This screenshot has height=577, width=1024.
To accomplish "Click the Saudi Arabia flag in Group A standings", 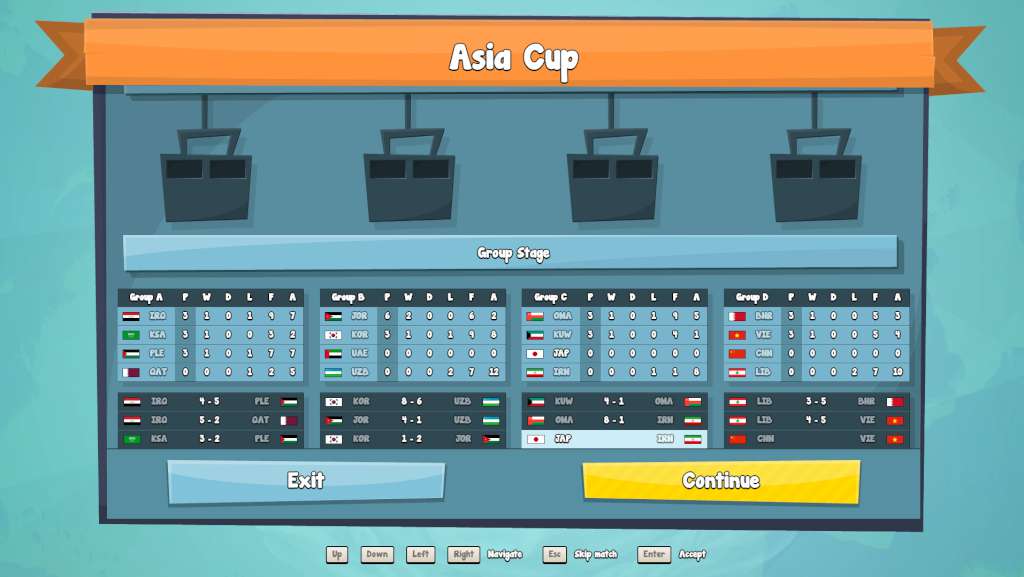I will [x=131, y=334].
